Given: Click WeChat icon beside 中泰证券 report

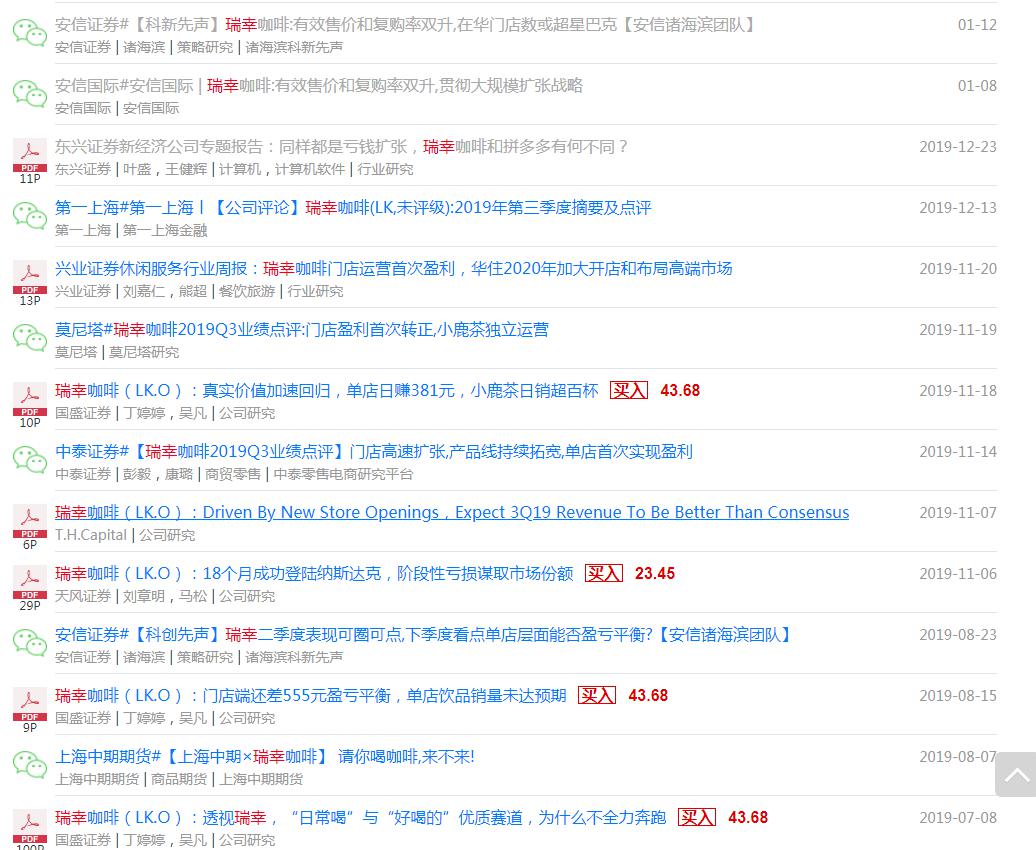Looking at the screenshot, I should 30,461.
